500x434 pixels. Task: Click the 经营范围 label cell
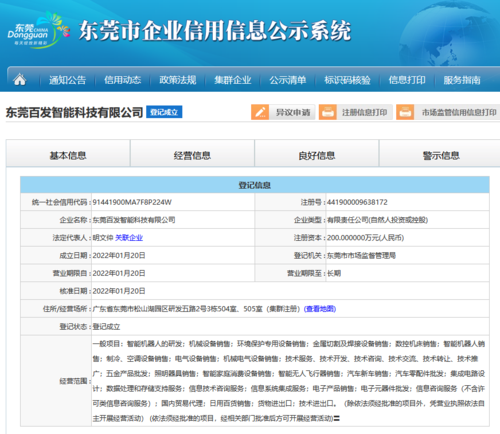[x=56, y=381]
